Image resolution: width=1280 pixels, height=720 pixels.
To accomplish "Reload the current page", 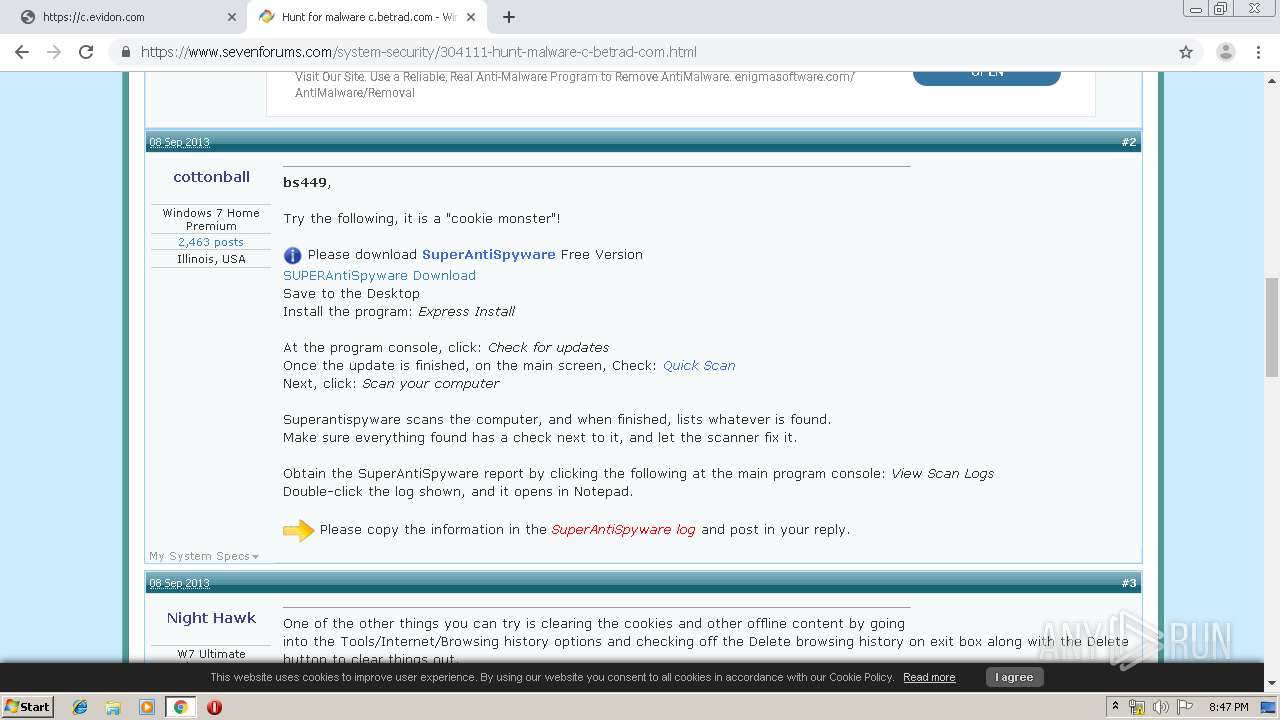I will [x=86, y=52].
